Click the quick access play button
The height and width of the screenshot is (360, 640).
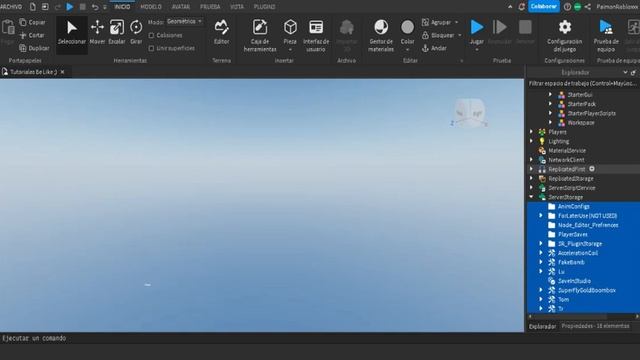70,7
